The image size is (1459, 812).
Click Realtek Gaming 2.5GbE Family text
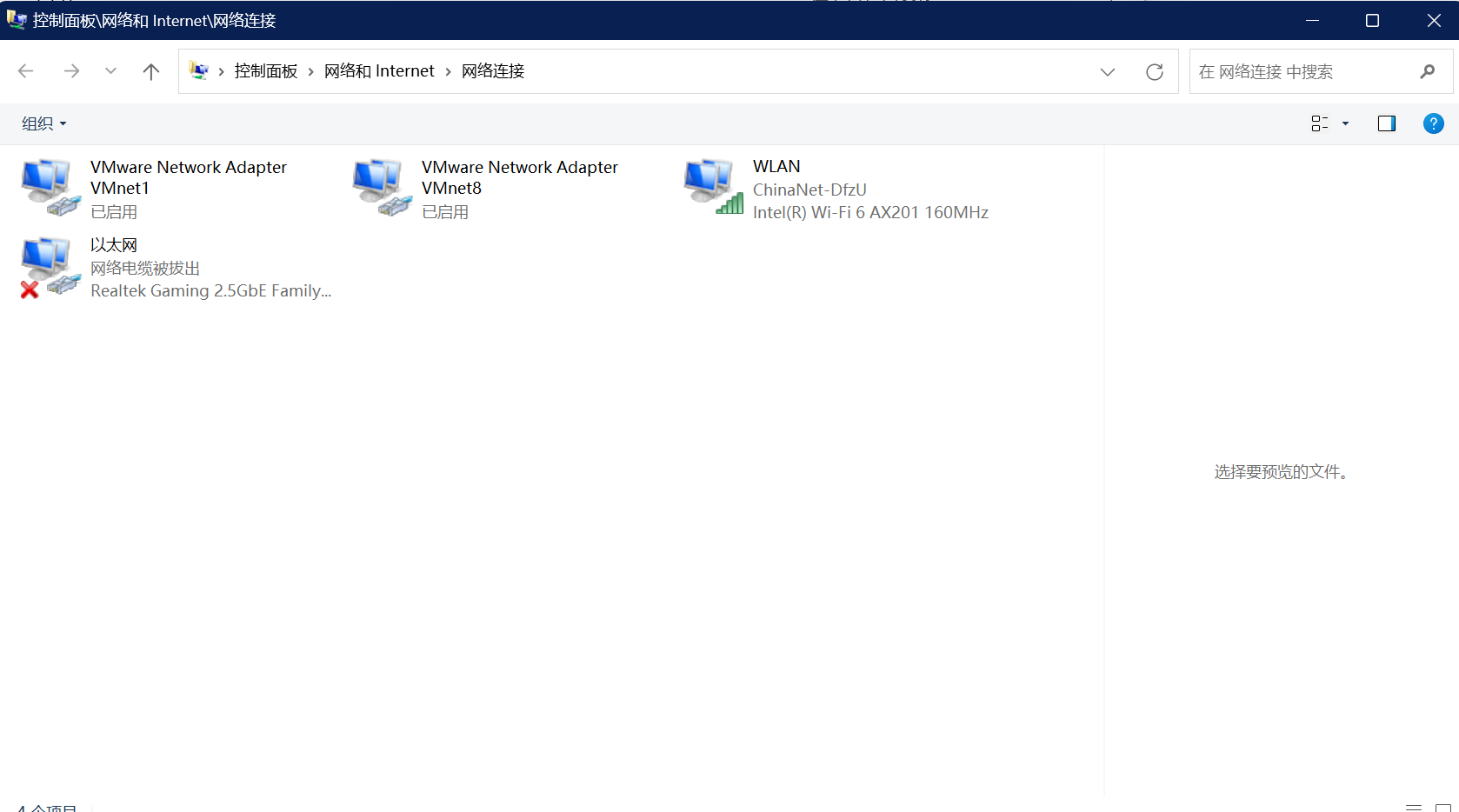pos(210,290)
